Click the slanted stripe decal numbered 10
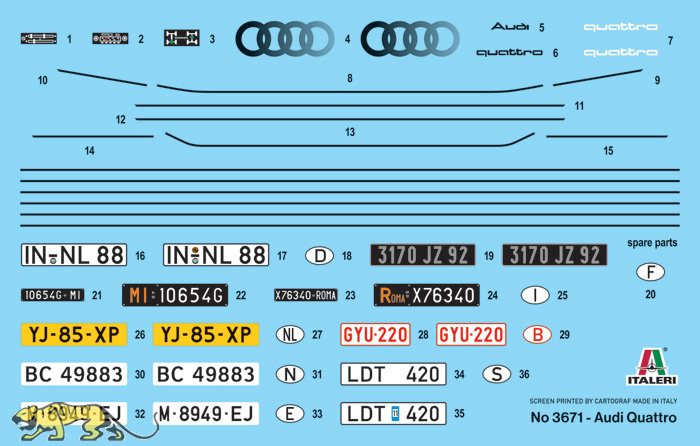Screen dimensions: 700x446 (x=102, y=77)
